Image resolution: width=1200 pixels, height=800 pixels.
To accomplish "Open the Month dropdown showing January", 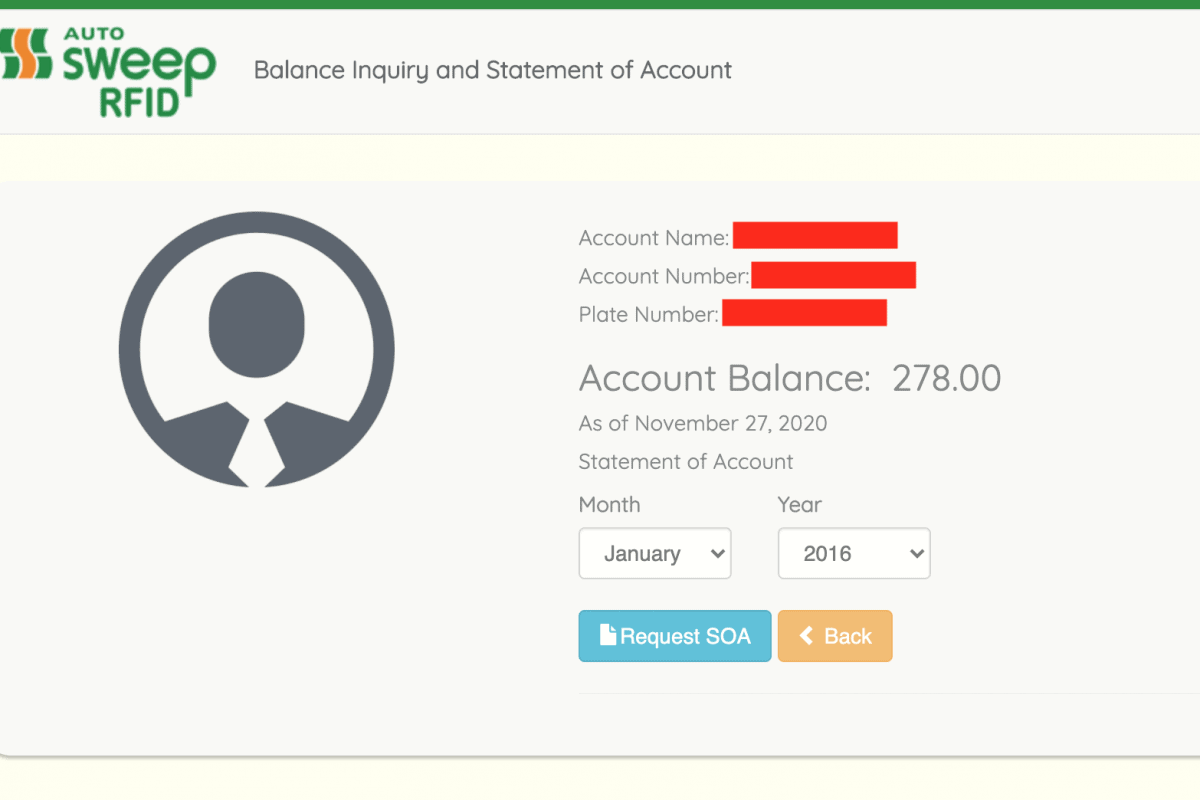I will (x=654, y=554).
